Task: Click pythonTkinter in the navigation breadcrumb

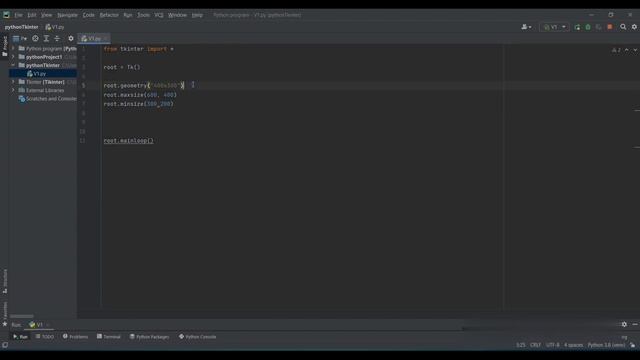Action: pos(21,27)
